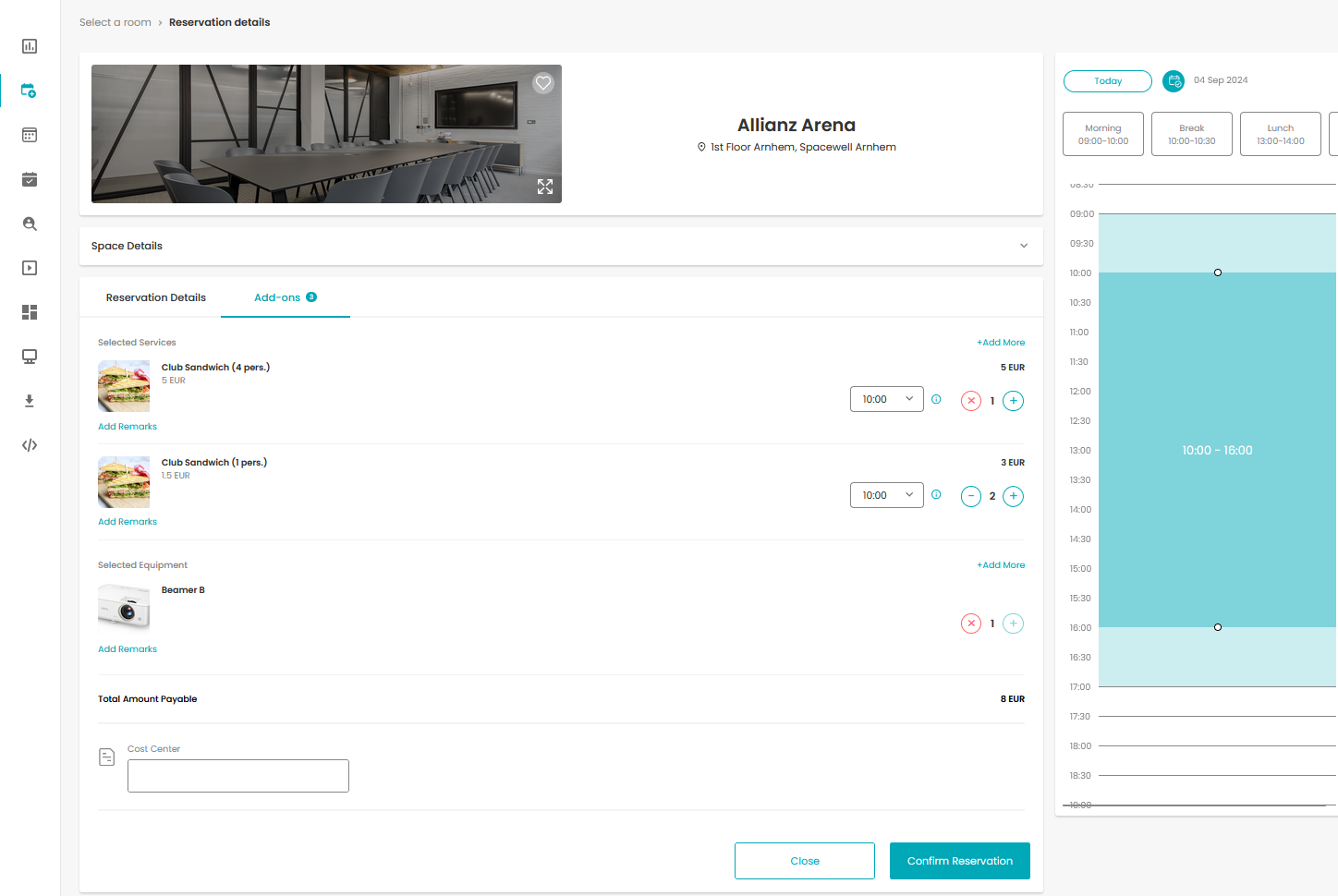The height and width of the screenshot is (896, 1338).
Task: Show info for Club Sandwich (1 pers.) time
Action: [x=936, y=495]
